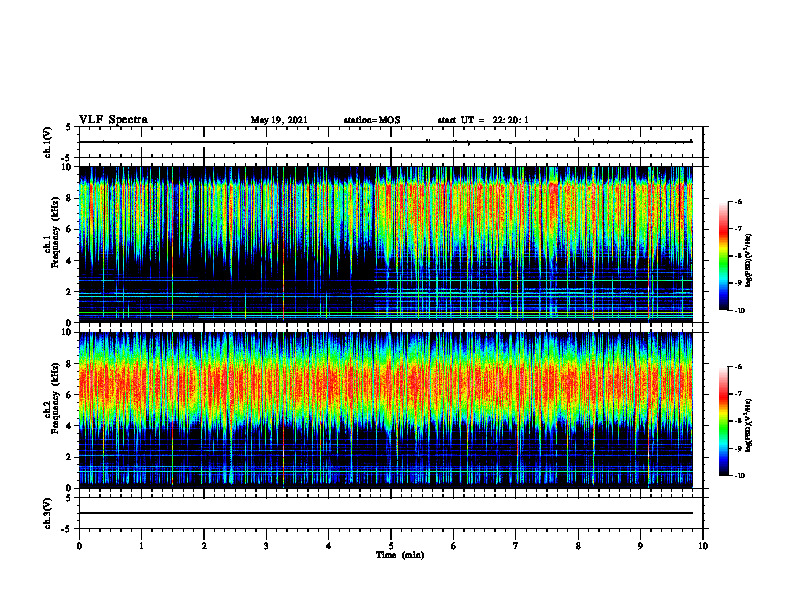Click the "ch.1(V)" waveform axis label
This screenshot has width=792, height=612.
click(48, 142)
